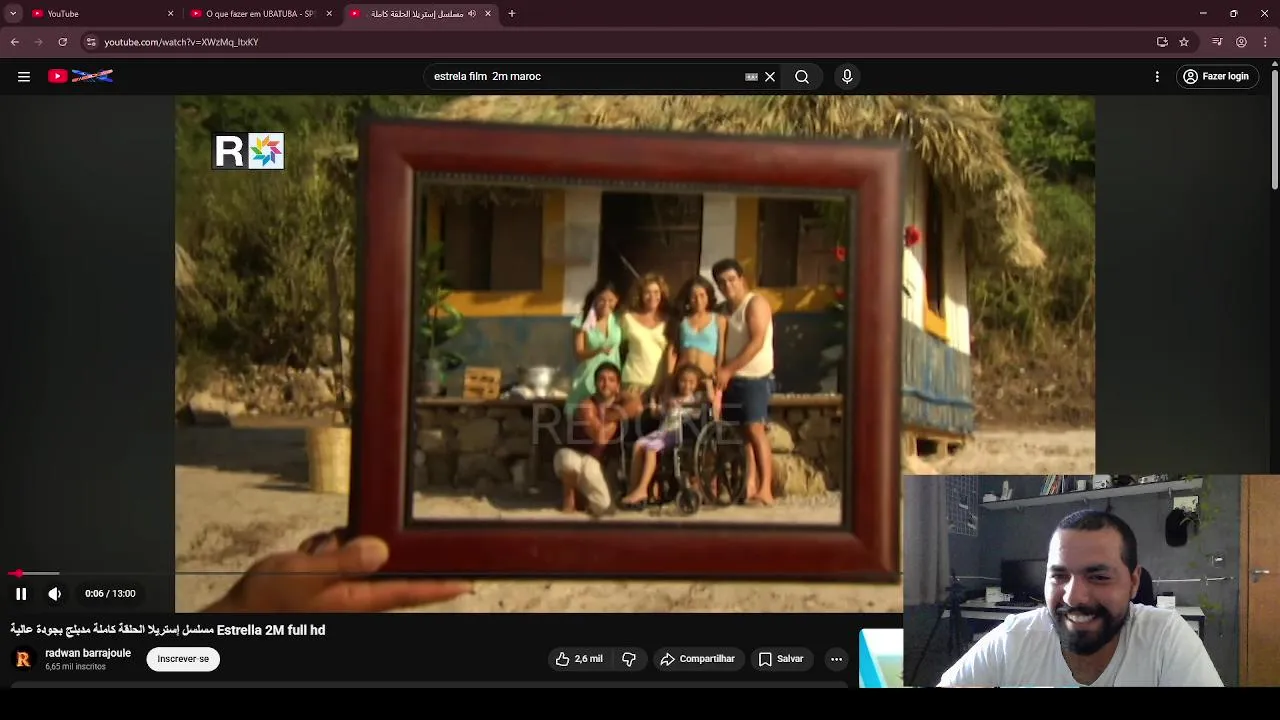Open the Chrome three-dot menu
Viewport: 1280px width, 720px height.
pyautogui.click(x=1265, y=42)
